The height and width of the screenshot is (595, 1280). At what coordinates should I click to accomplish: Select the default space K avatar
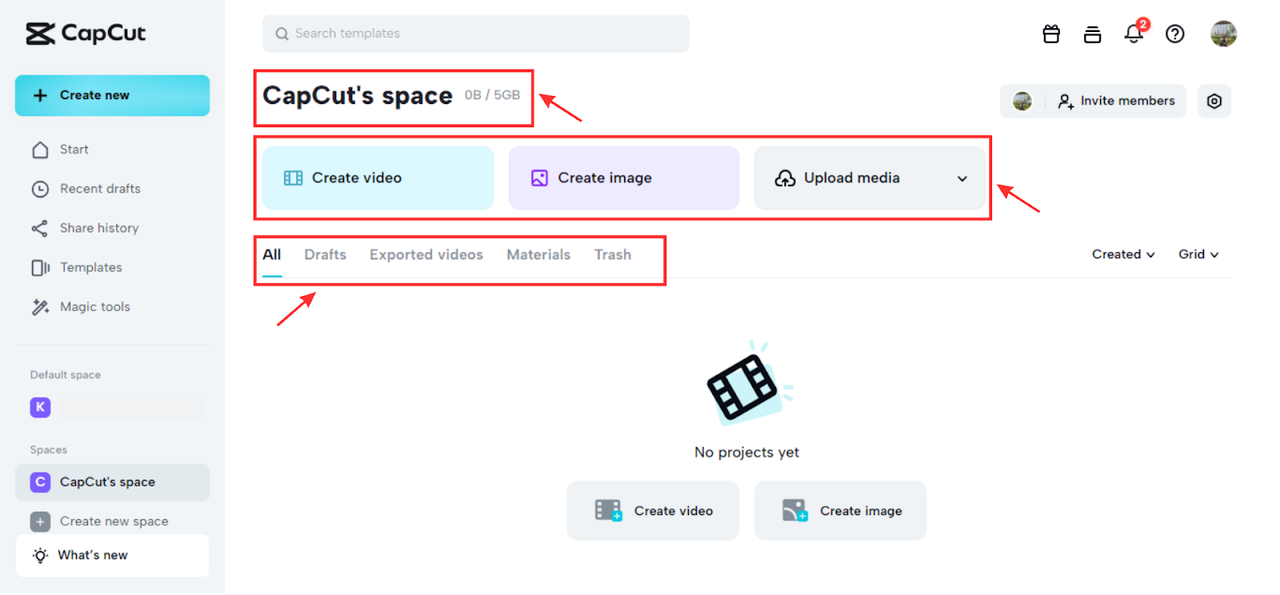click(40, 407)
